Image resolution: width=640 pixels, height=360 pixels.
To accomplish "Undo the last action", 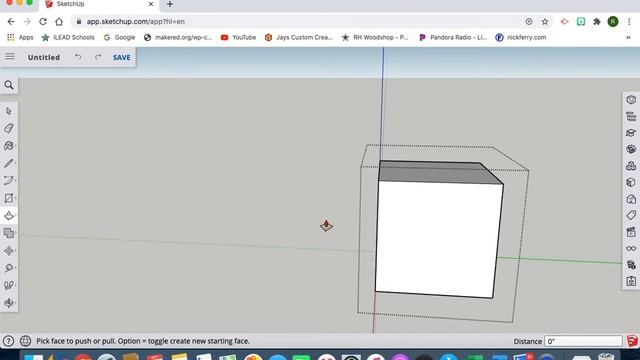I will 78,57.
